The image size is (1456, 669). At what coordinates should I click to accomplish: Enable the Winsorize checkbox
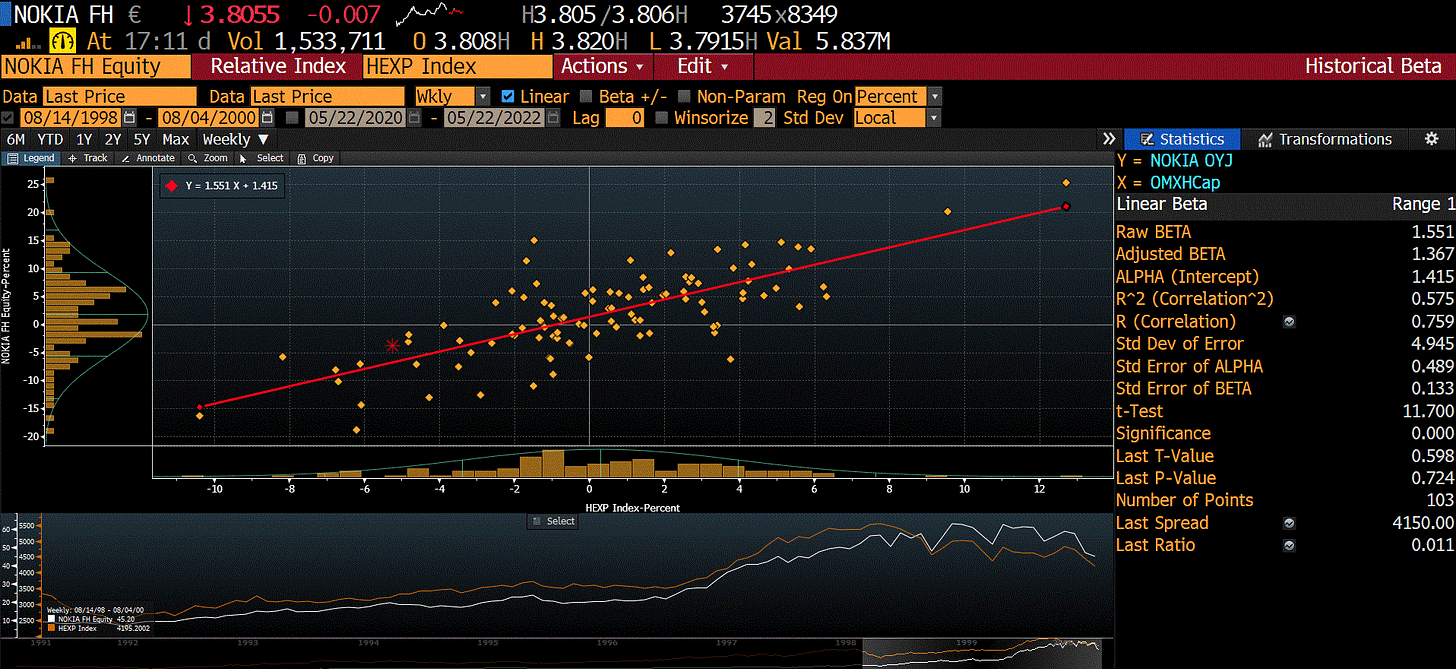[661, 118]
